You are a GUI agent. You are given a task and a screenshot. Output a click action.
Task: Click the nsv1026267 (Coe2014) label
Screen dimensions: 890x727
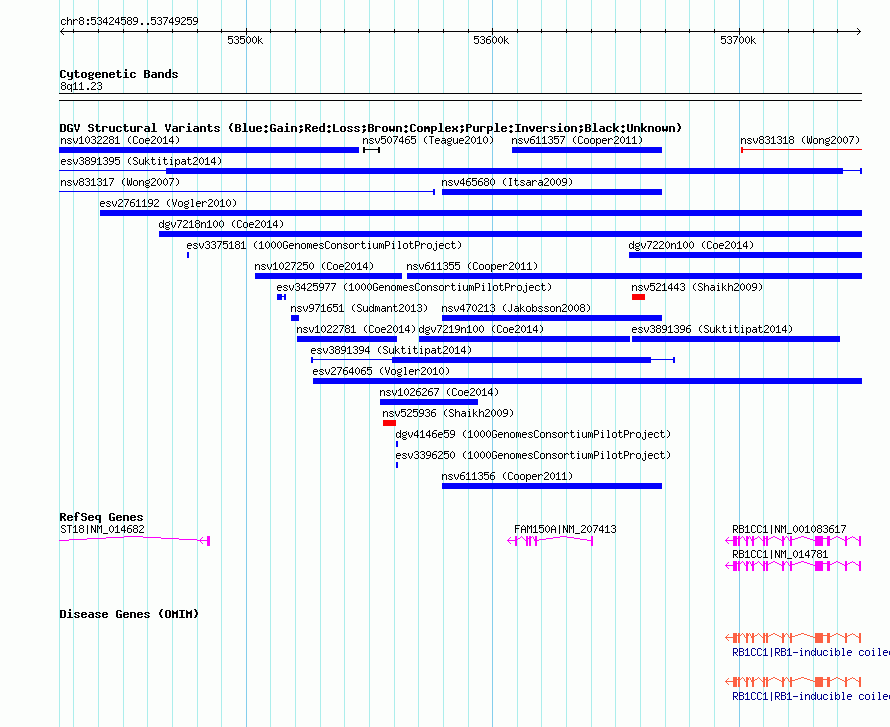[439, 392]
